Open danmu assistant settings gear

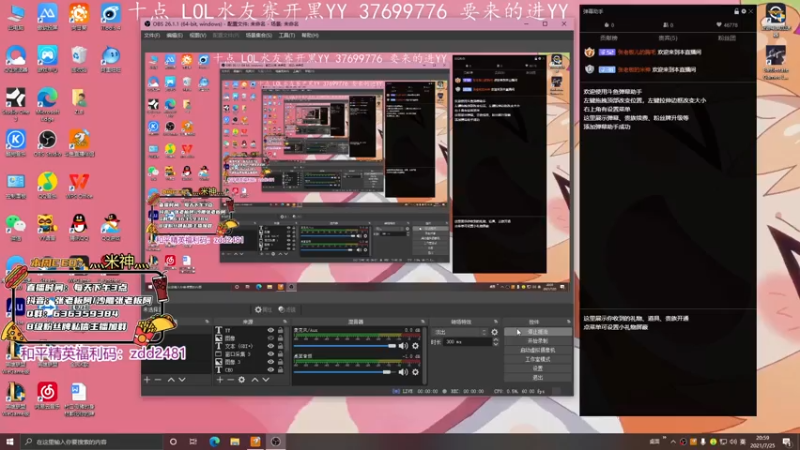coord(743,11)
